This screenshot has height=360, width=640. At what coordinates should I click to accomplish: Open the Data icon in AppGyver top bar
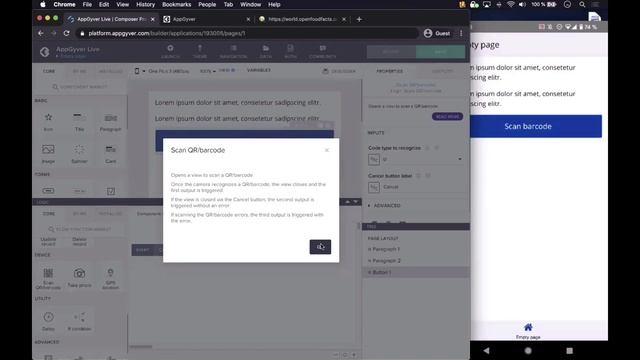tap(266, 52)
